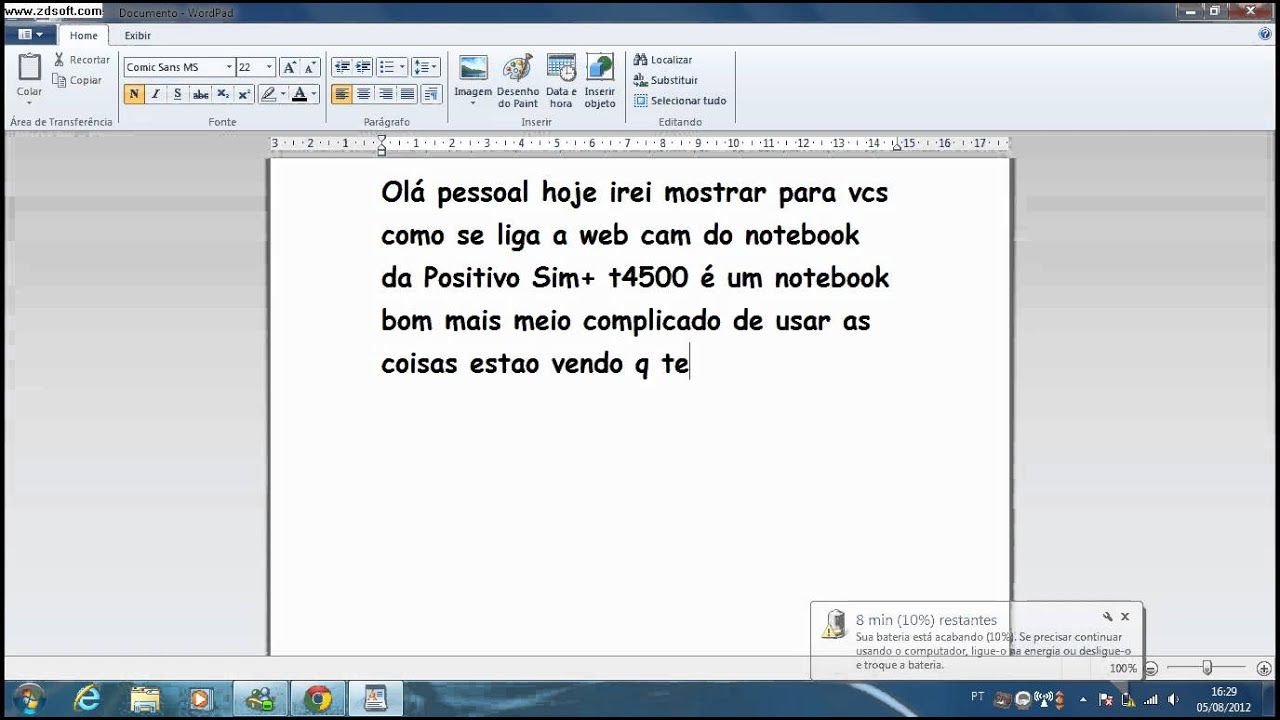Click Selecionar tudo
Viewport: 1280px width, 720px height.
[x=680, y=100]
